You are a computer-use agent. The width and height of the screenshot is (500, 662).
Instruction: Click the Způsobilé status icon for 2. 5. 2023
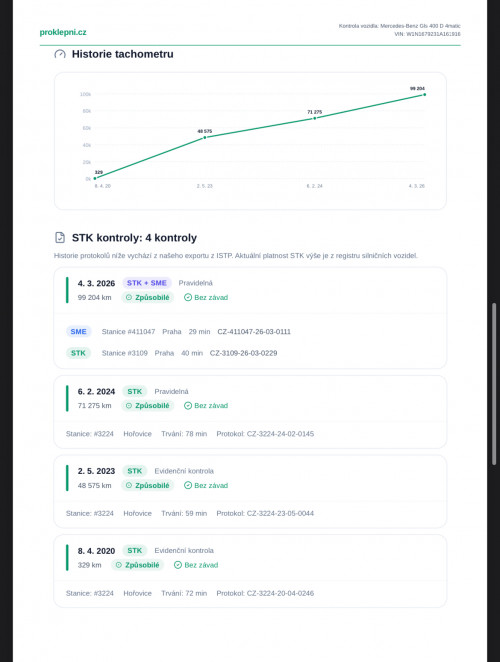point(129,486)
